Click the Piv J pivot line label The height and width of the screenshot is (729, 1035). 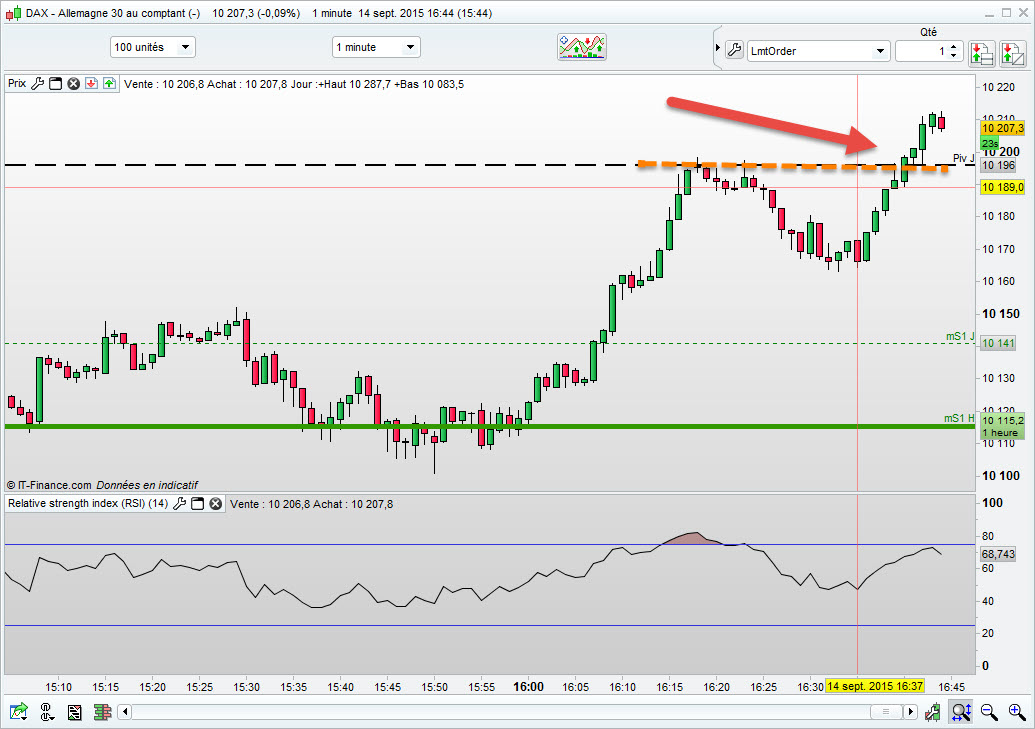click(964, 158)
